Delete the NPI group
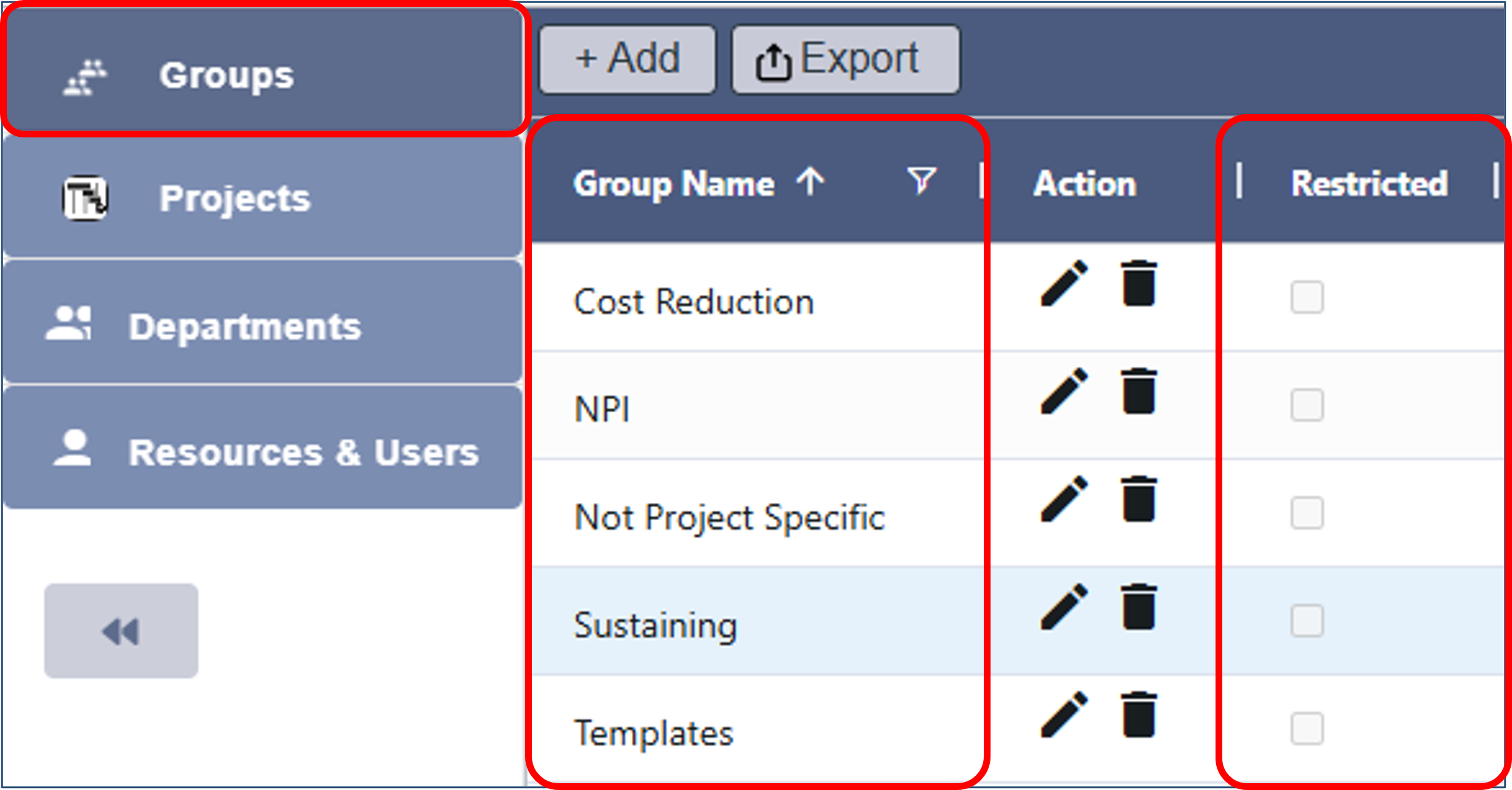1512x790 pixels. 1138,391
